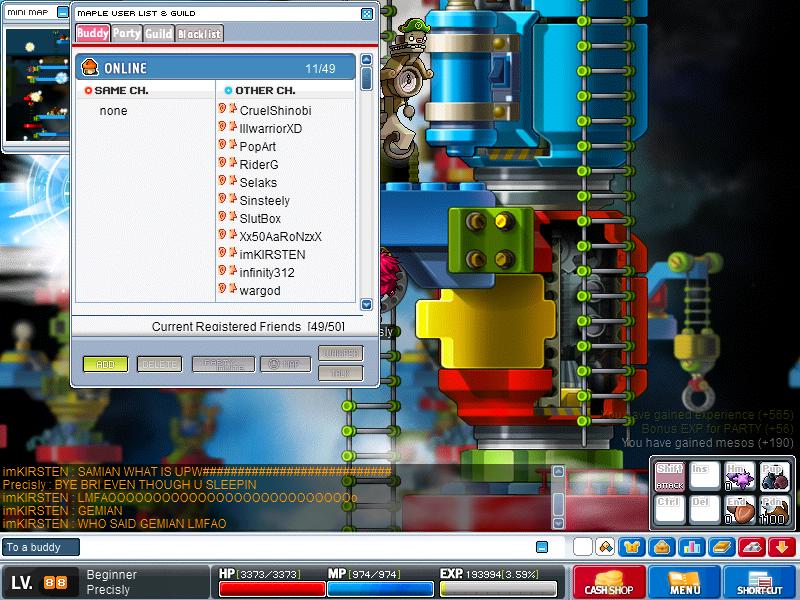Toggle the chat window minimize button
The height and width of the screenshot is (600, 800).
[542, 547]
